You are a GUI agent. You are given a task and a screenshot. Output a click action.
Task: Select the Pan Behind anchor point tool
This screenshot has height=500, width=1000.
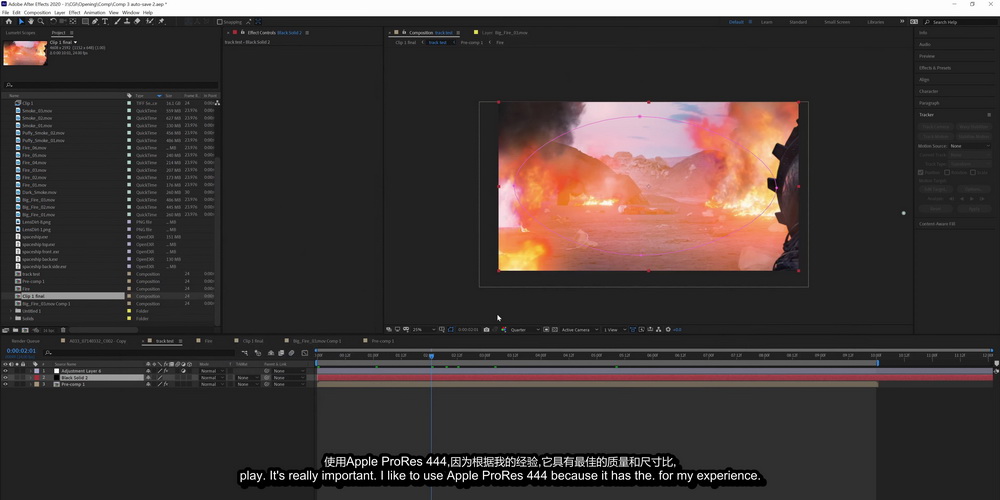(72, 22)
